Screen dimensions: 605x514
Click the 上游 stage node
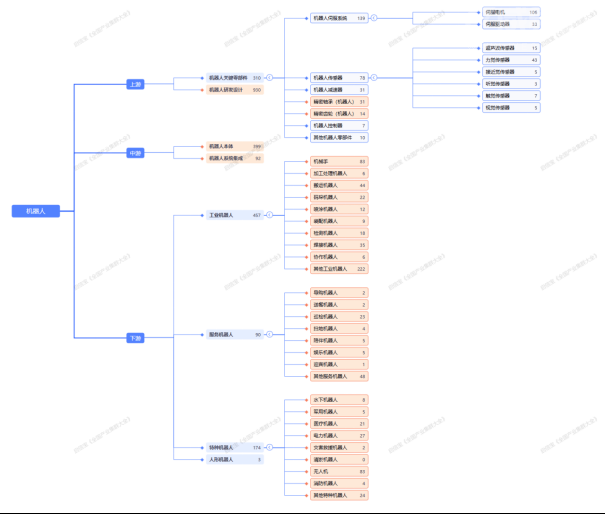point(136,84)
